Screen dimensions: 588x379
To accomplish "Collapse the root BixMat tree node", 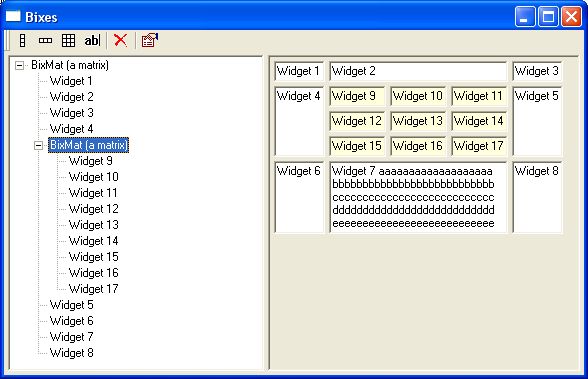I will 19,66.
